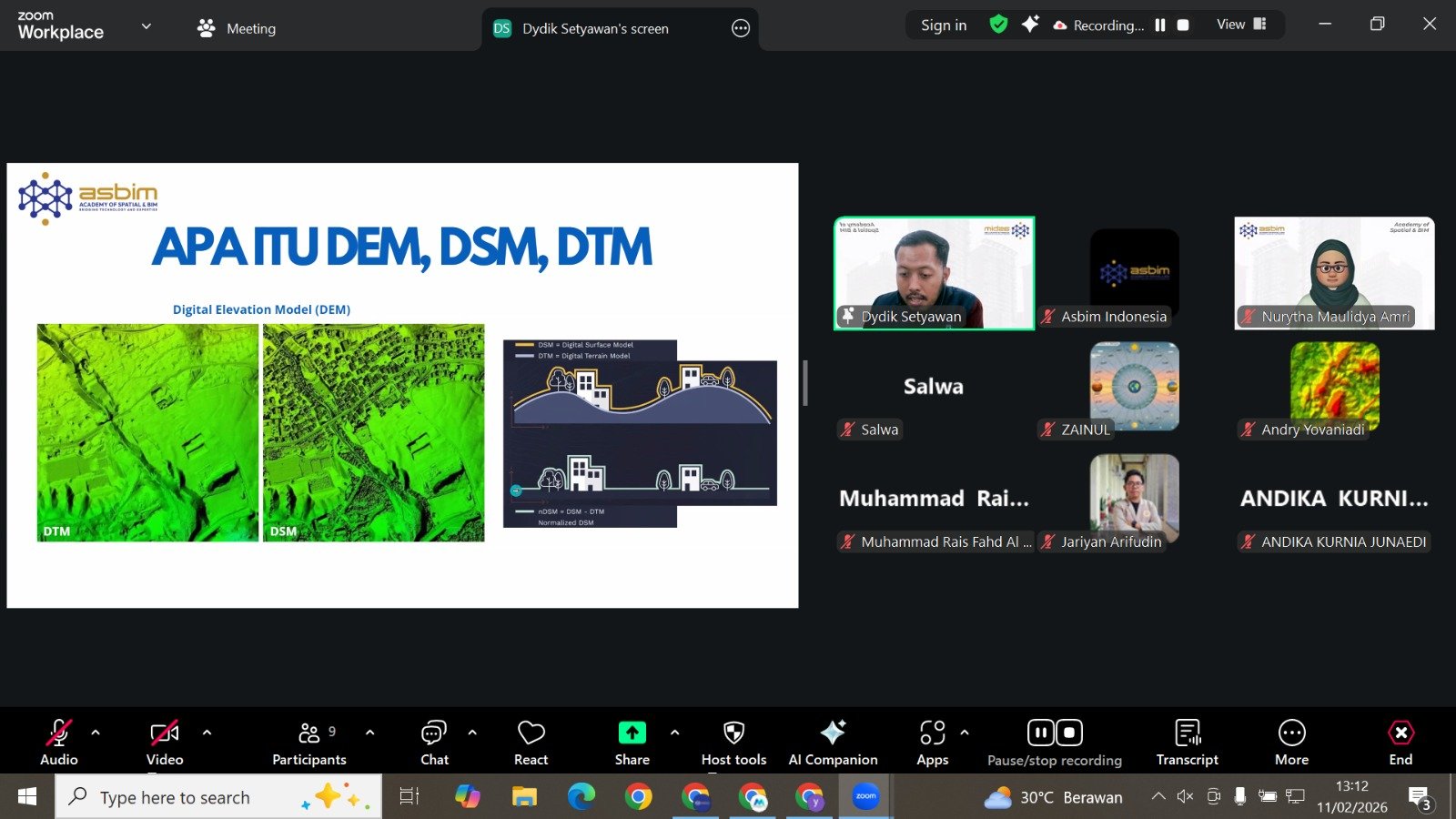Open the Chat panel
Screen dimensions: 1456x819
pos(434,743)
